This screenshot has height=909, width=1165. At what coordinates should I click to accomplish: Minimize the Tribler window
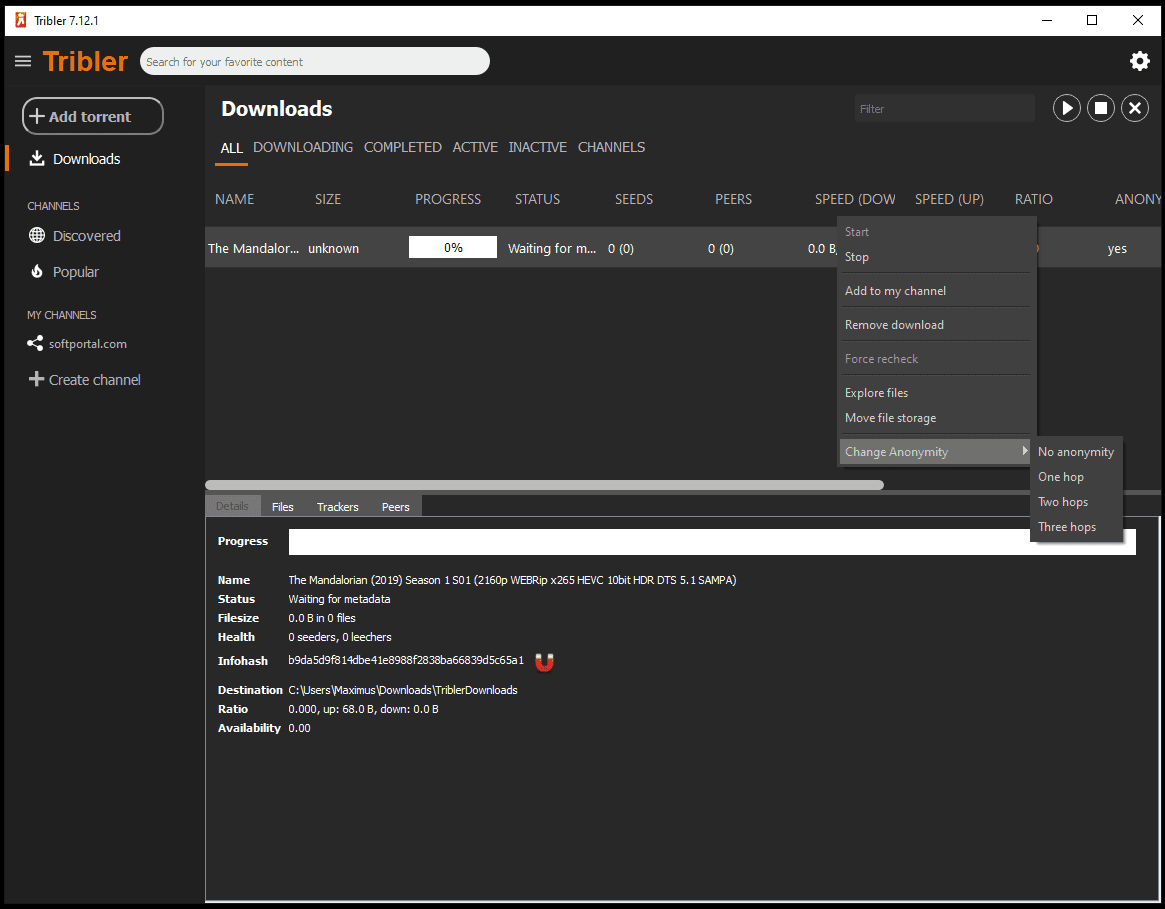pos(1047,21)
